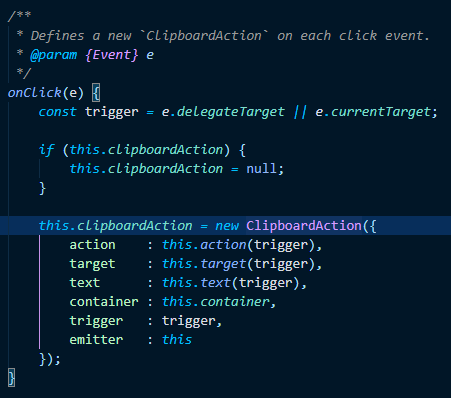The image size is (451, 398).
Task: Place cursor on ClipboardAction class name
Action: tap(304, 226)
